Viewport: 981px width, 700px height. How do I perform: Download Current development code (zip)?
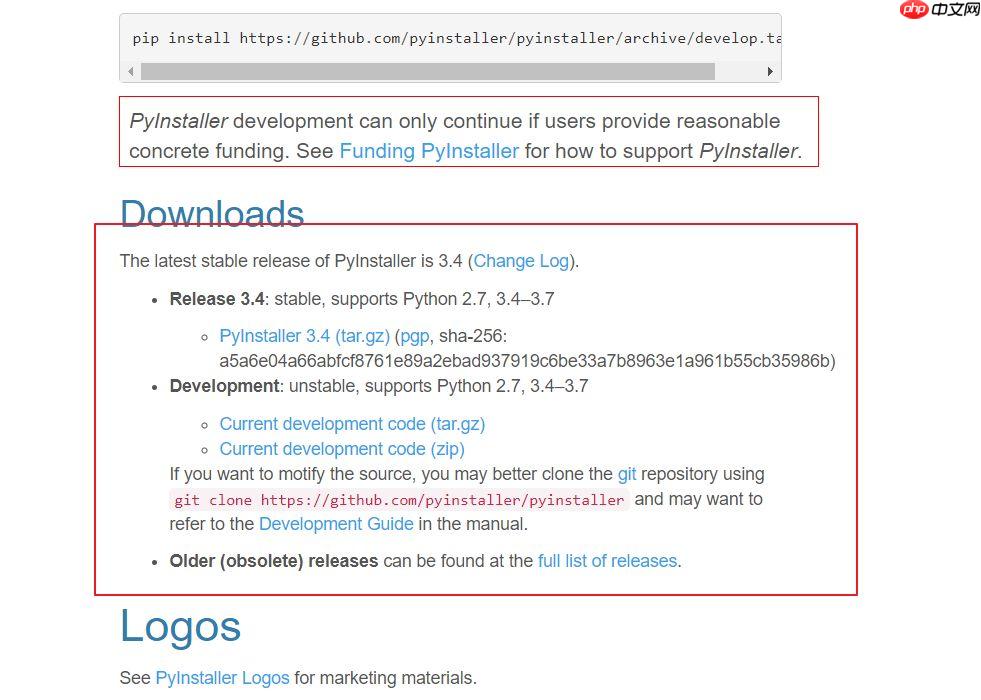[342, 449]
